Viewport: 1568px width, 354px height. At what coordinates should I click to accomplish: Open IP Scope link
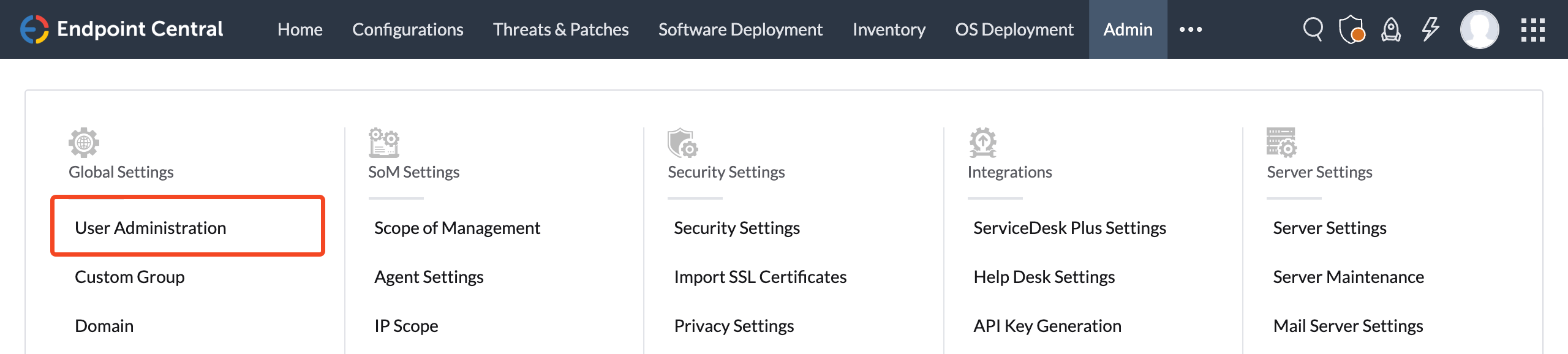pyautogui.click(x=406, y=326)
